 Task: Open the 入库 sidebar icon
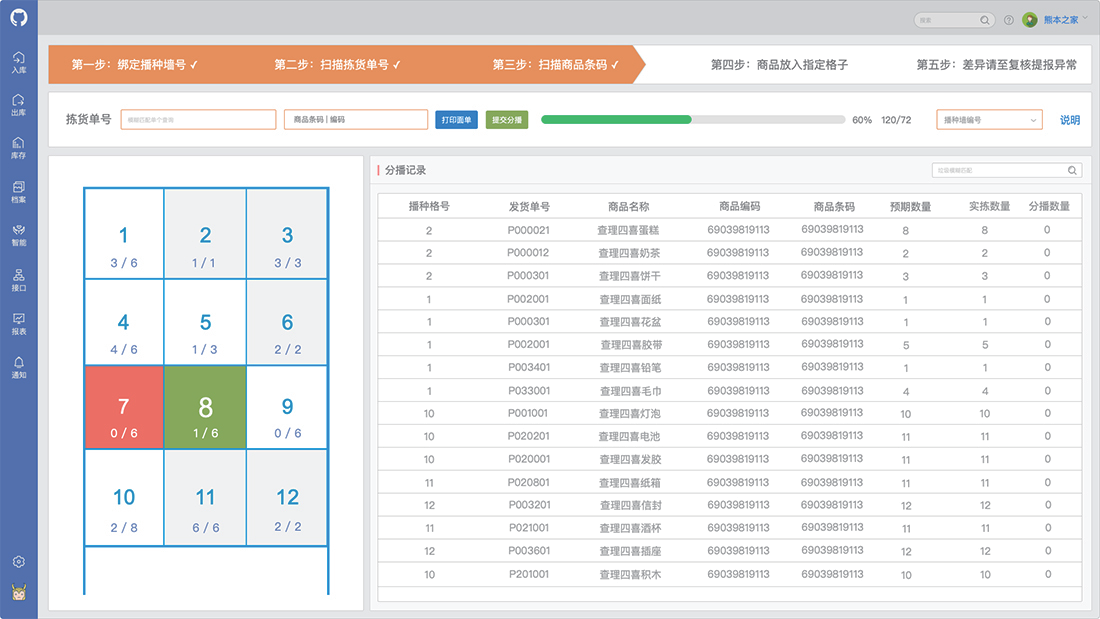click(x=18, y=62)
